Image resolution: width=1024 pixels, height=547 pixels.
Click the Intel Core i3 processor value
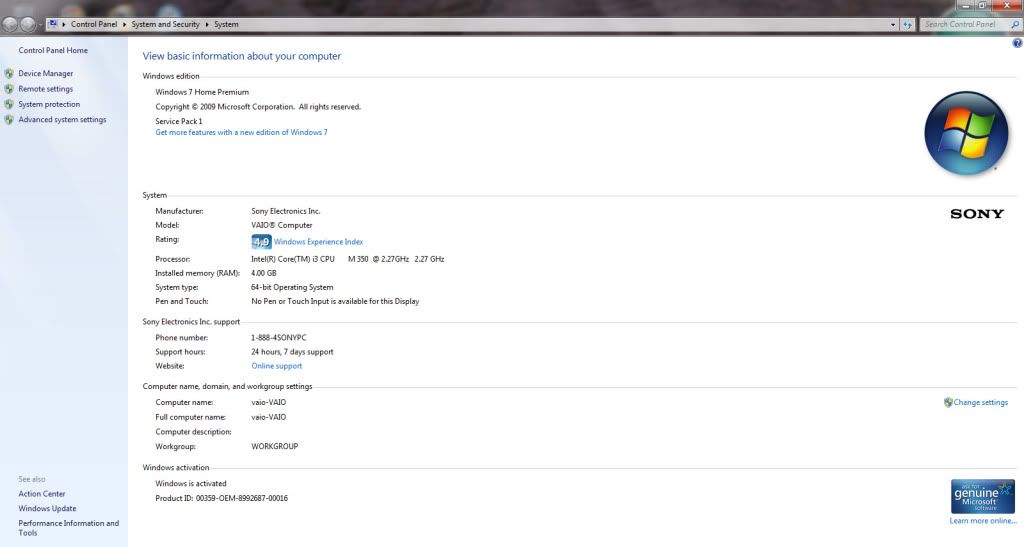click(x=347, y=259)
